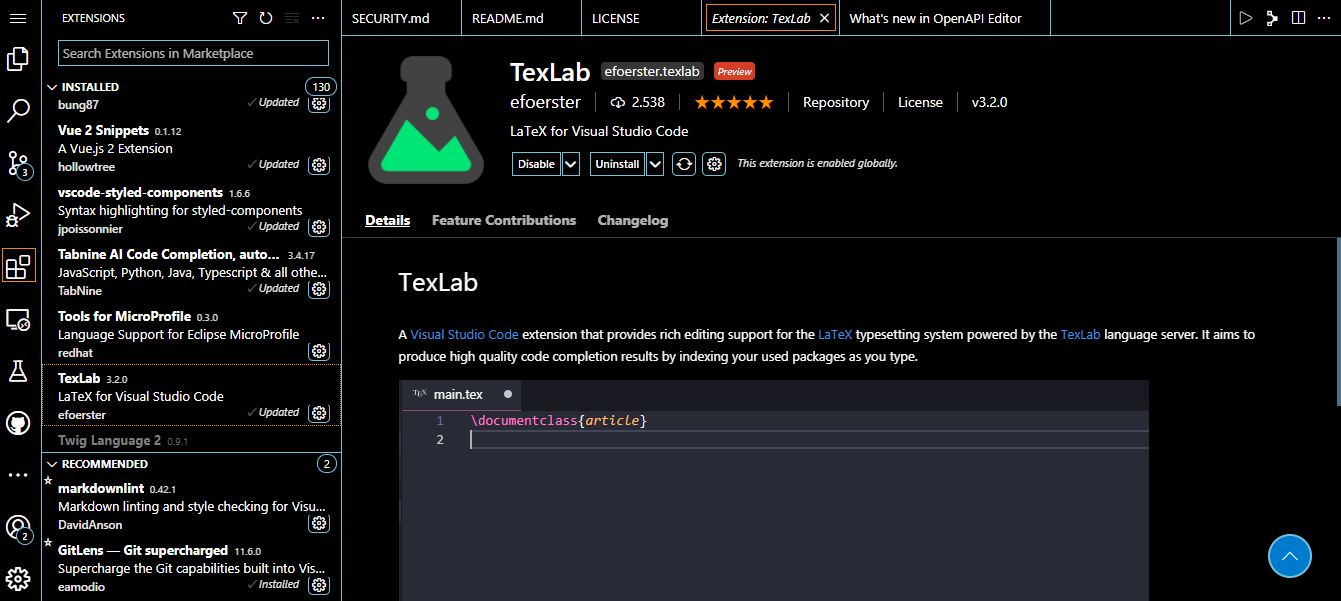
Task: Select the markdownlint recommended extension
Action: pos(191,506)
